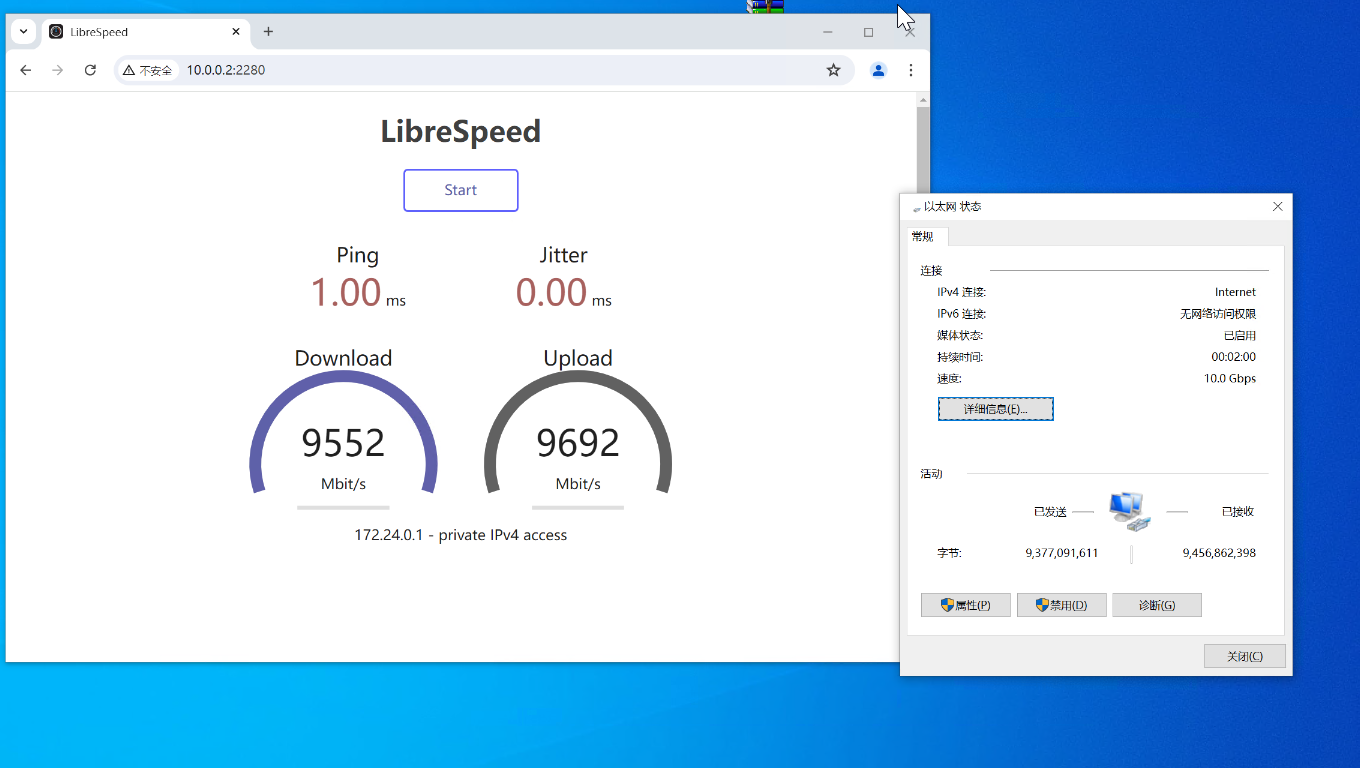The image size is (1360, 768).
Task: Reload the LibreSpeed page
Action: pos(90,70)
